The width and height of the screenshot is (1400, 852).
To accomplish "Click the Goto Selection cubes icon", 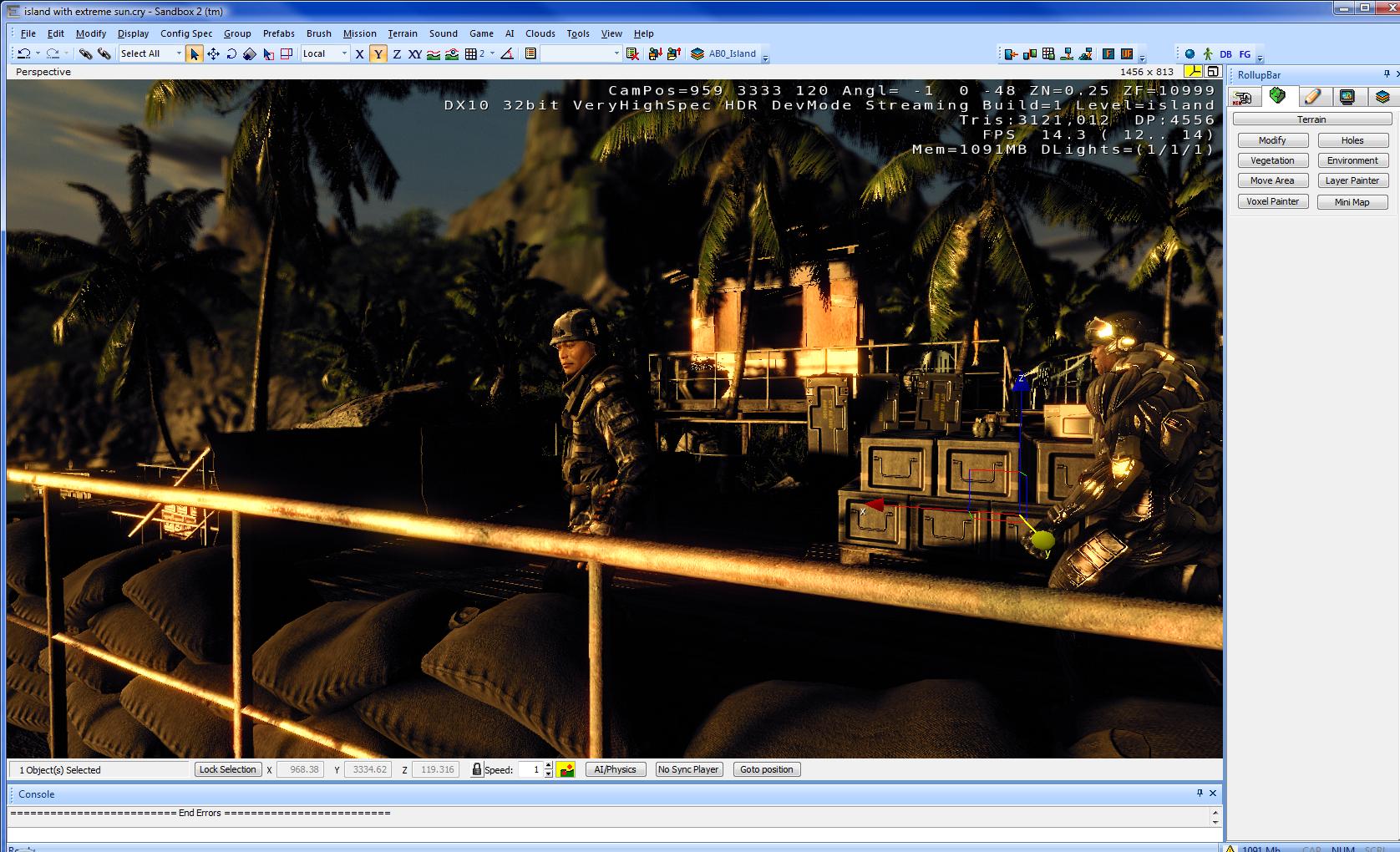I will [x=1030, y=53].
